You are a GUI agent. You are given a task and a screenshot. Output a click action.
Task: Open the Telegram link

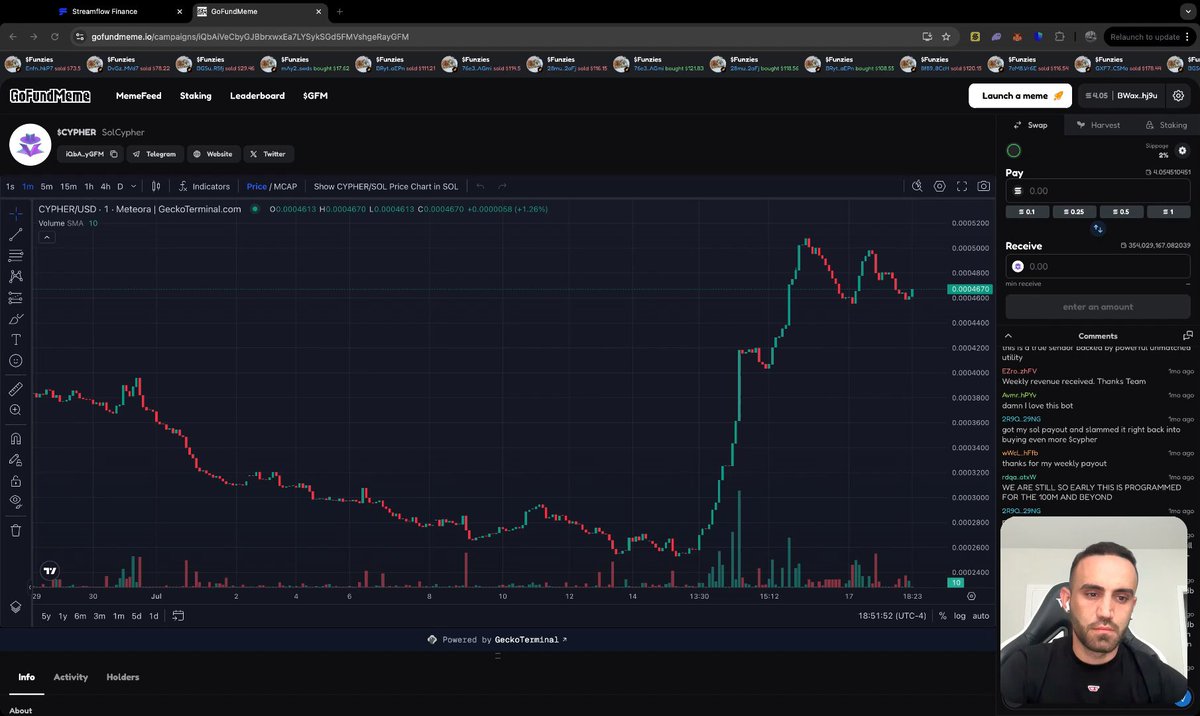156,154
